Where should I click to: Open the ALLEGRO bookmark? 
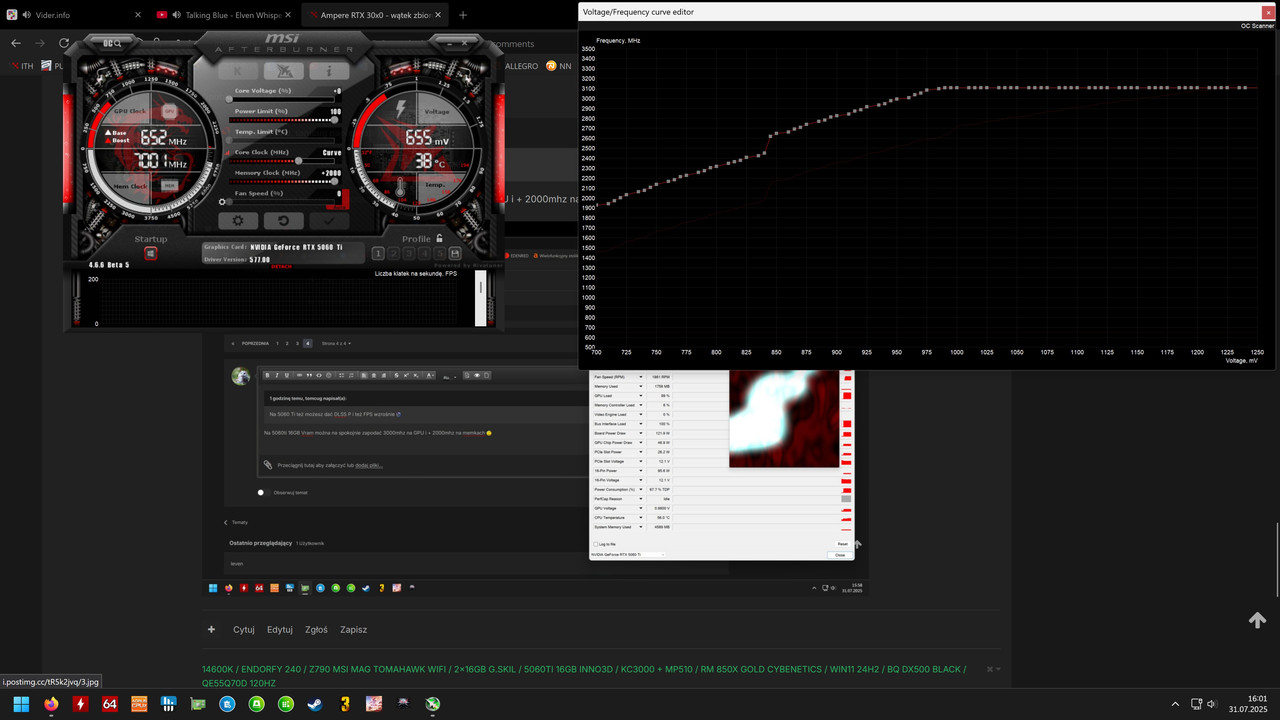[521, 66]
